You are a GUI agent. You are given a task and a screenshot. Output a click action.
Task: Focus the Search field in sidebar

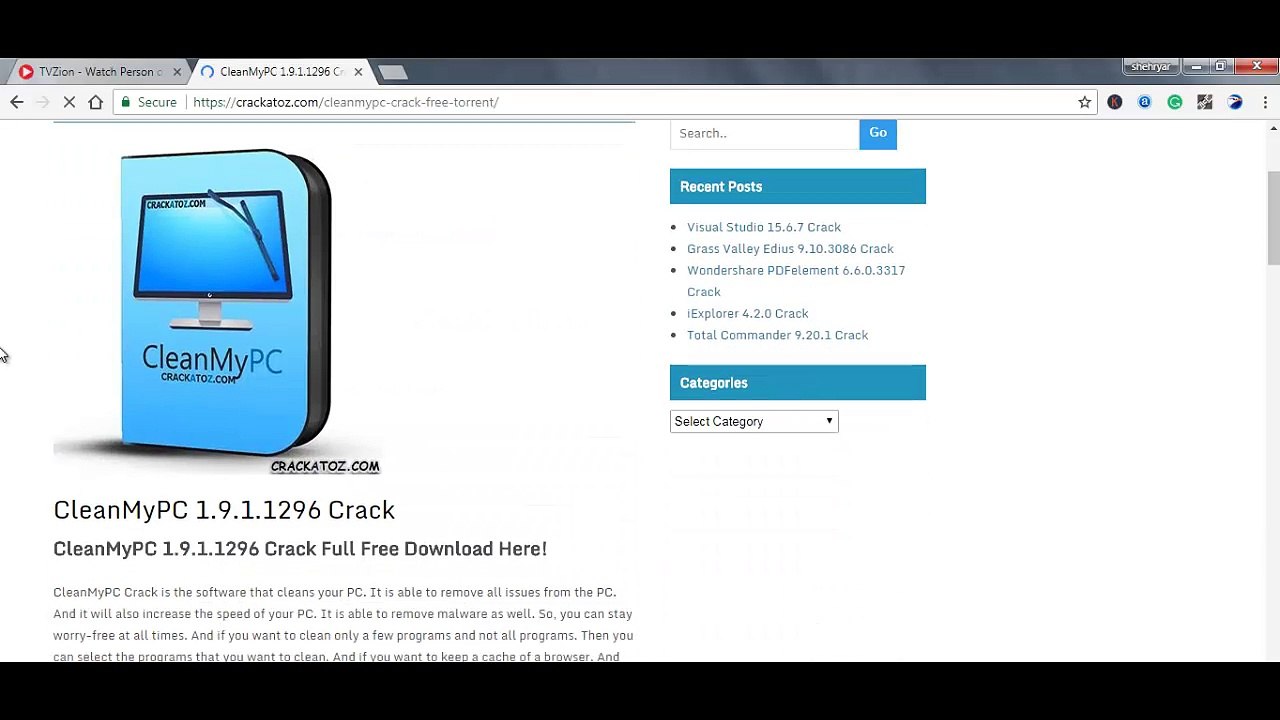click(764, 133)
